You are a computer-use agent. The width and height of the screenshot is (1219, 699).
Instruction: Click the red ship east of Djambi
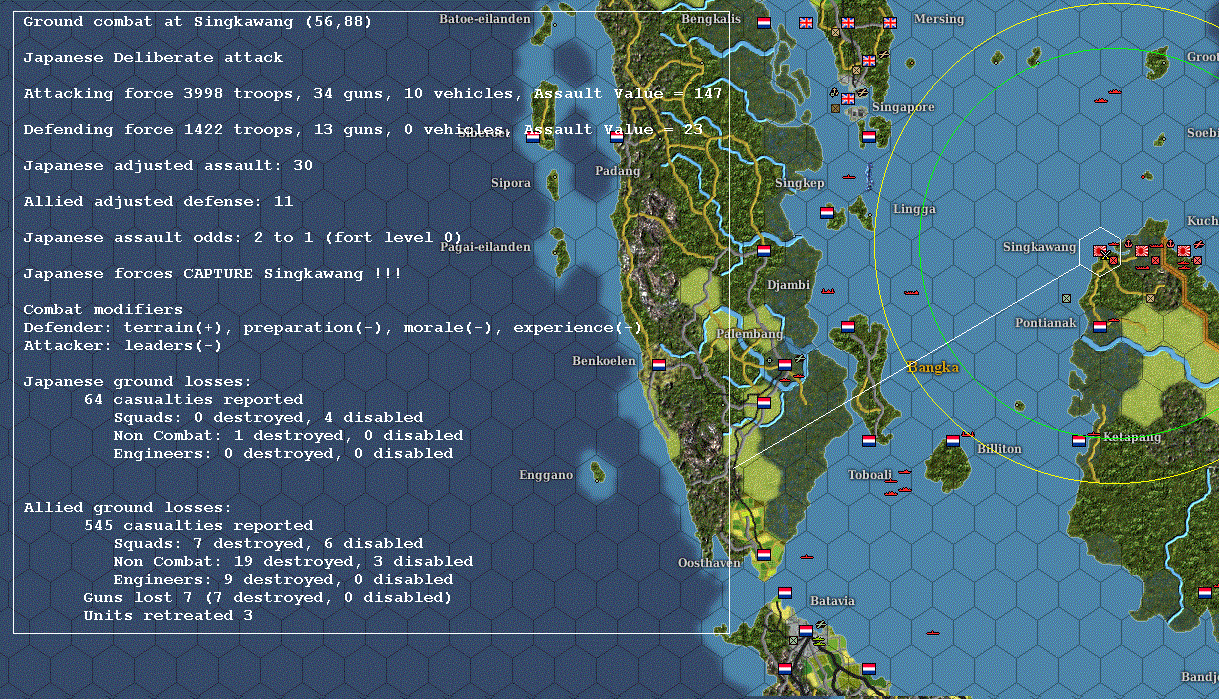tap(828, 290)
